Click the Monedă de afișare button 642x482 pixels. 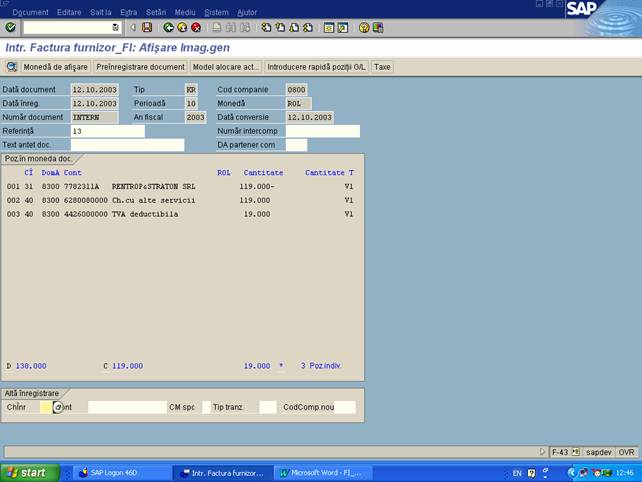click(56, 67)
